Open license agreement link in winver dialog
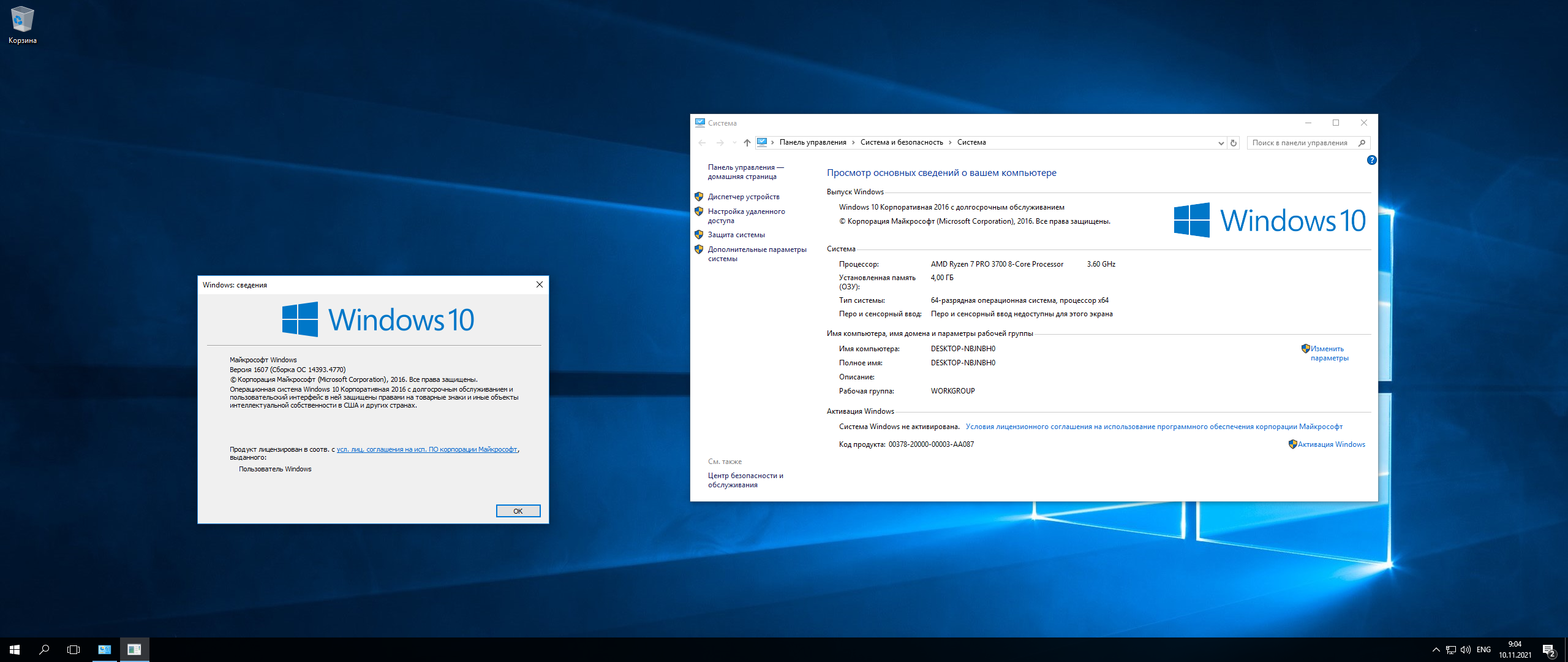Viewport: 1568px width, 662px height. click(x=427, y=449)
